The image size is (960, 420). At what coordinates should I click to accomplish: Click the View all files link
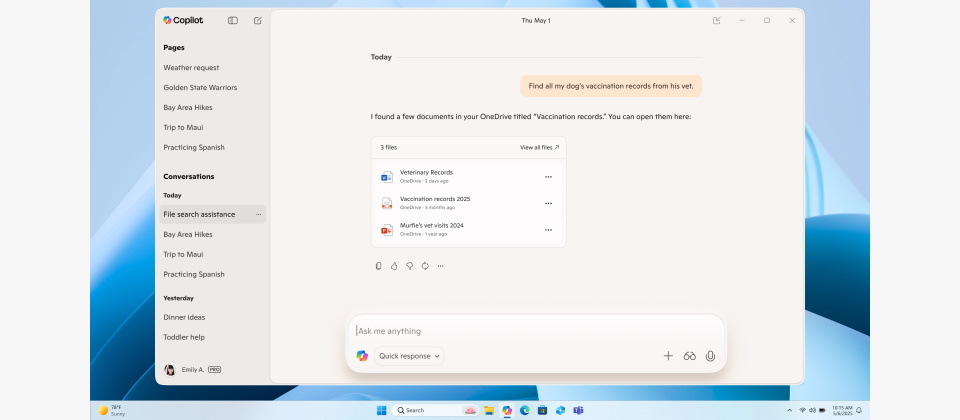(539, 147)
